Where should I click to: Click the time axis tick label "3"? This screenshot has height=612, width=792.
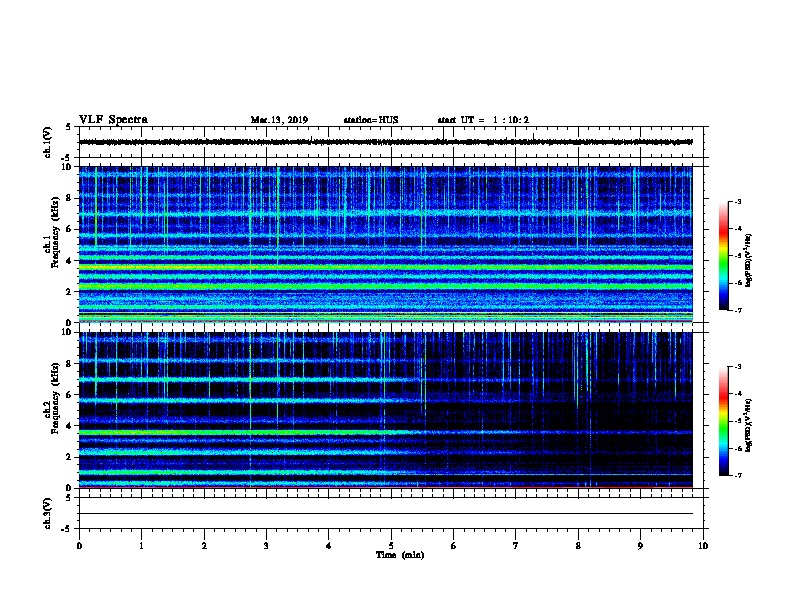pos(266,546)
